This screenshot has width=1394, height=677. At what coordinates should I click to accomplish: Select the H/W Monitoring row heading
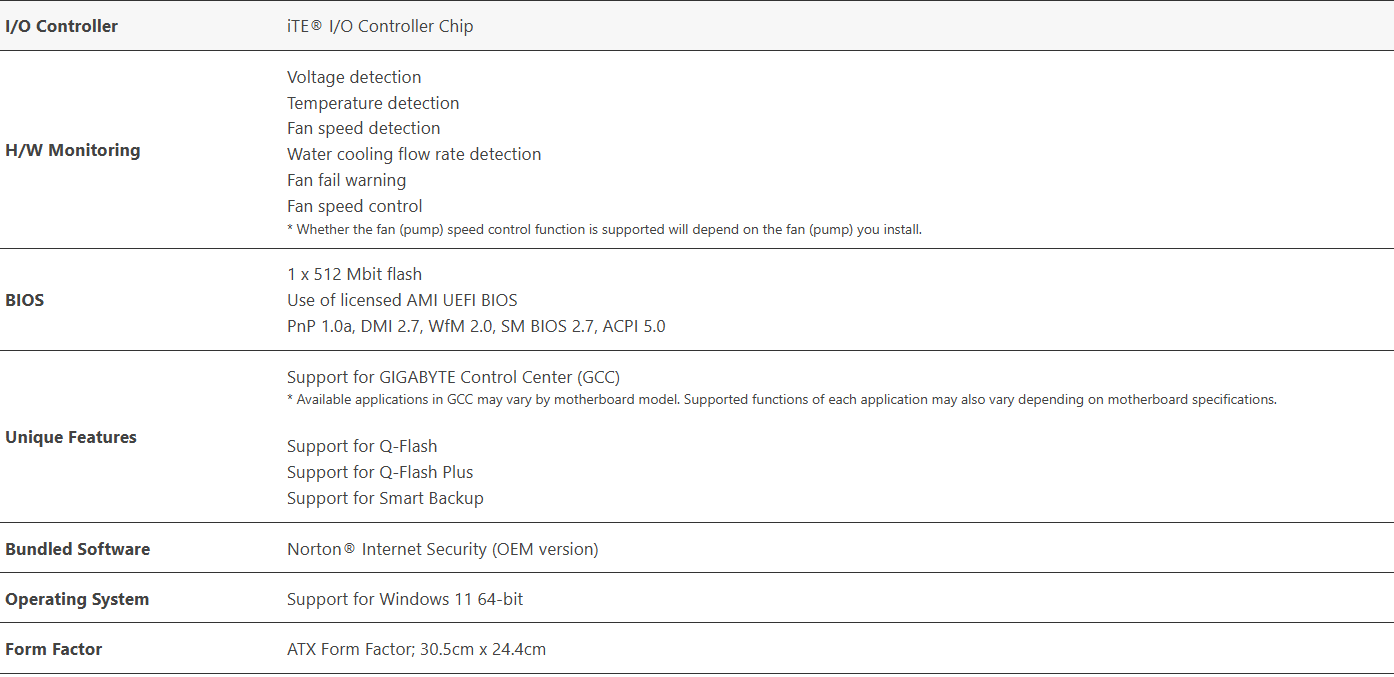coord(73,150)
